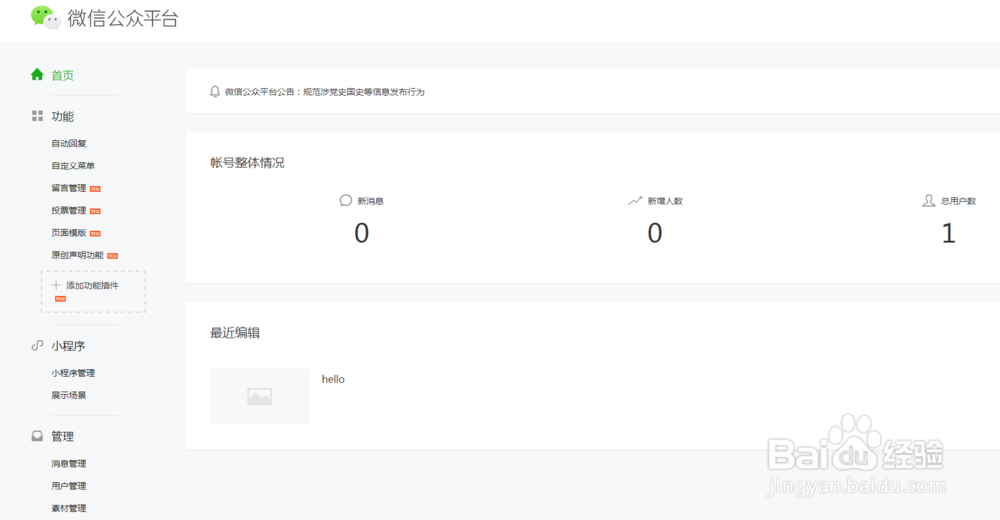Click the 功能 grid icon
Screen dimensions: 1000x520
click(x=37, y=115)
